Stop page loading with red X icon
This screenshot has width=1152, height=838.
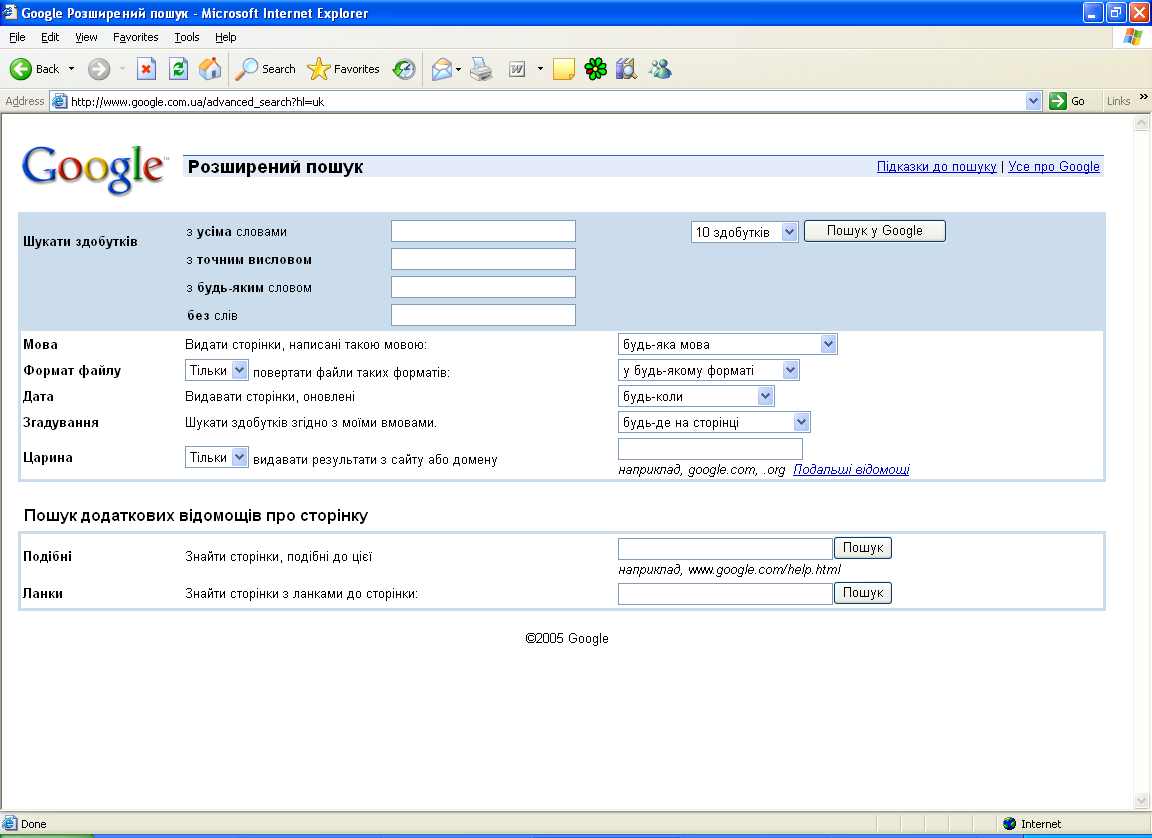coord(146,69)
